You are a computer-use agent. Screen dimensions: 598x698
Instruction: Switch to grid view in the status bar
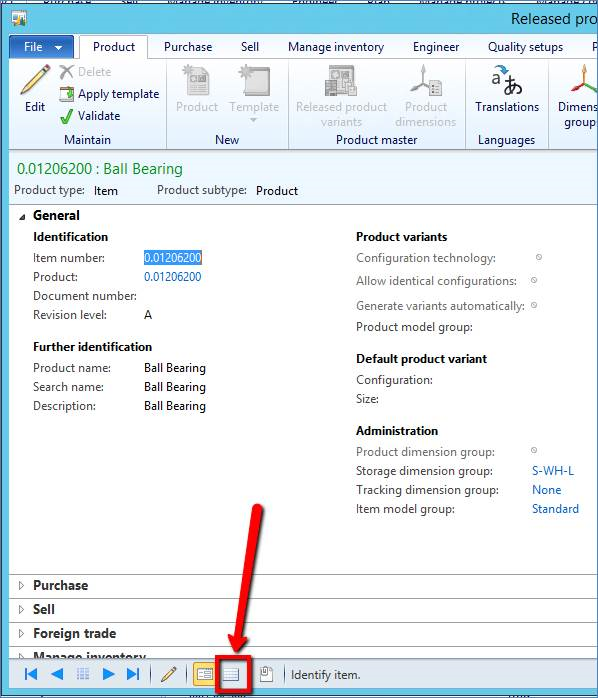coord(231,675)
